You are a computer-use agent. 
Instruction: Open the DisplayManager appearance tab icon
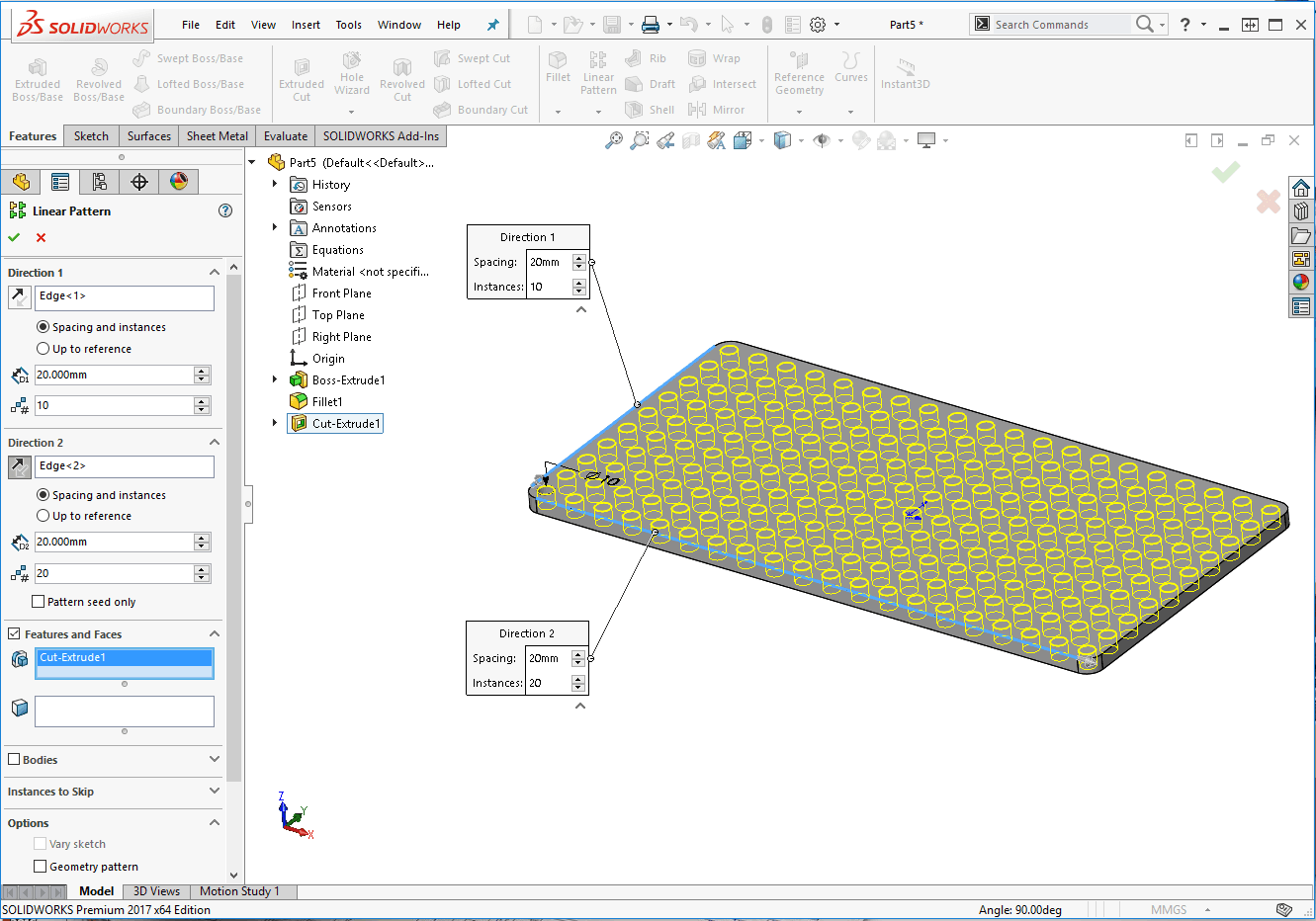coord(178,182)
